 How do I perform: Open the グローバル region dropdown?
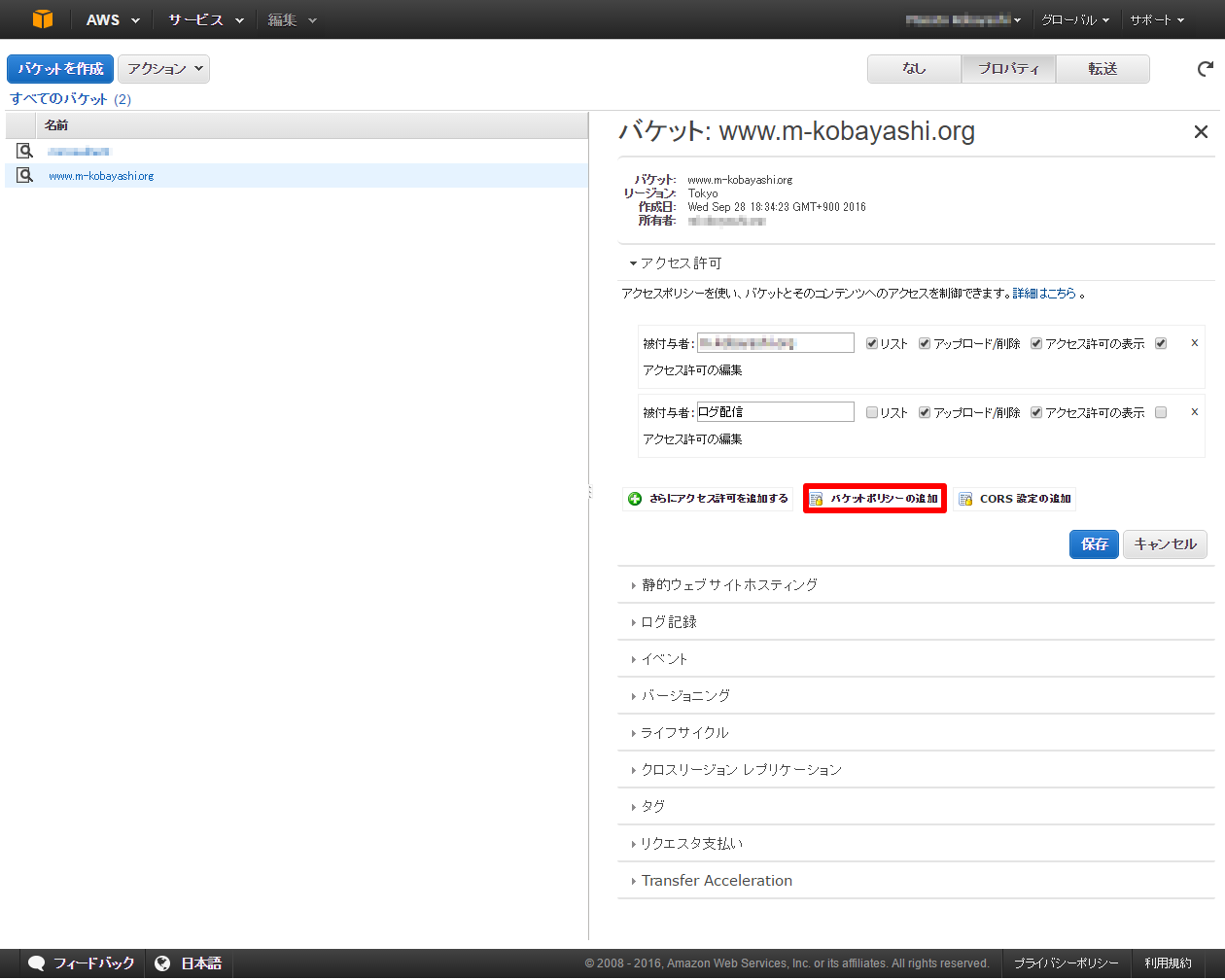tap(1075, 19)
